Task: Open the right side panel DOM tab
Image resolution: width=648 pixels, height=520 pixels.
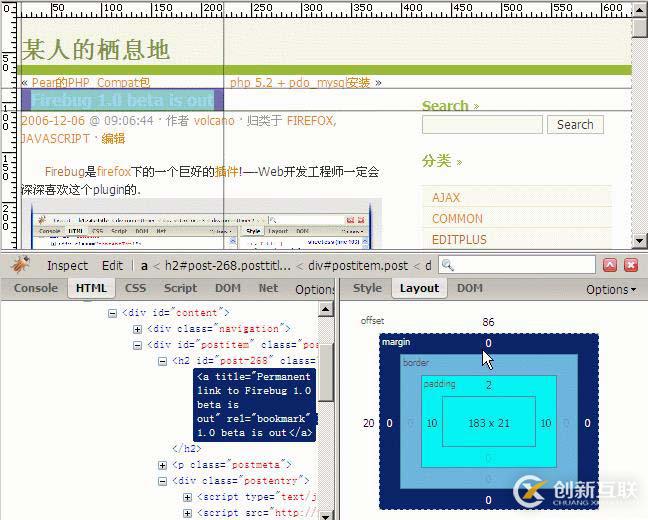Action: point(470,288)
